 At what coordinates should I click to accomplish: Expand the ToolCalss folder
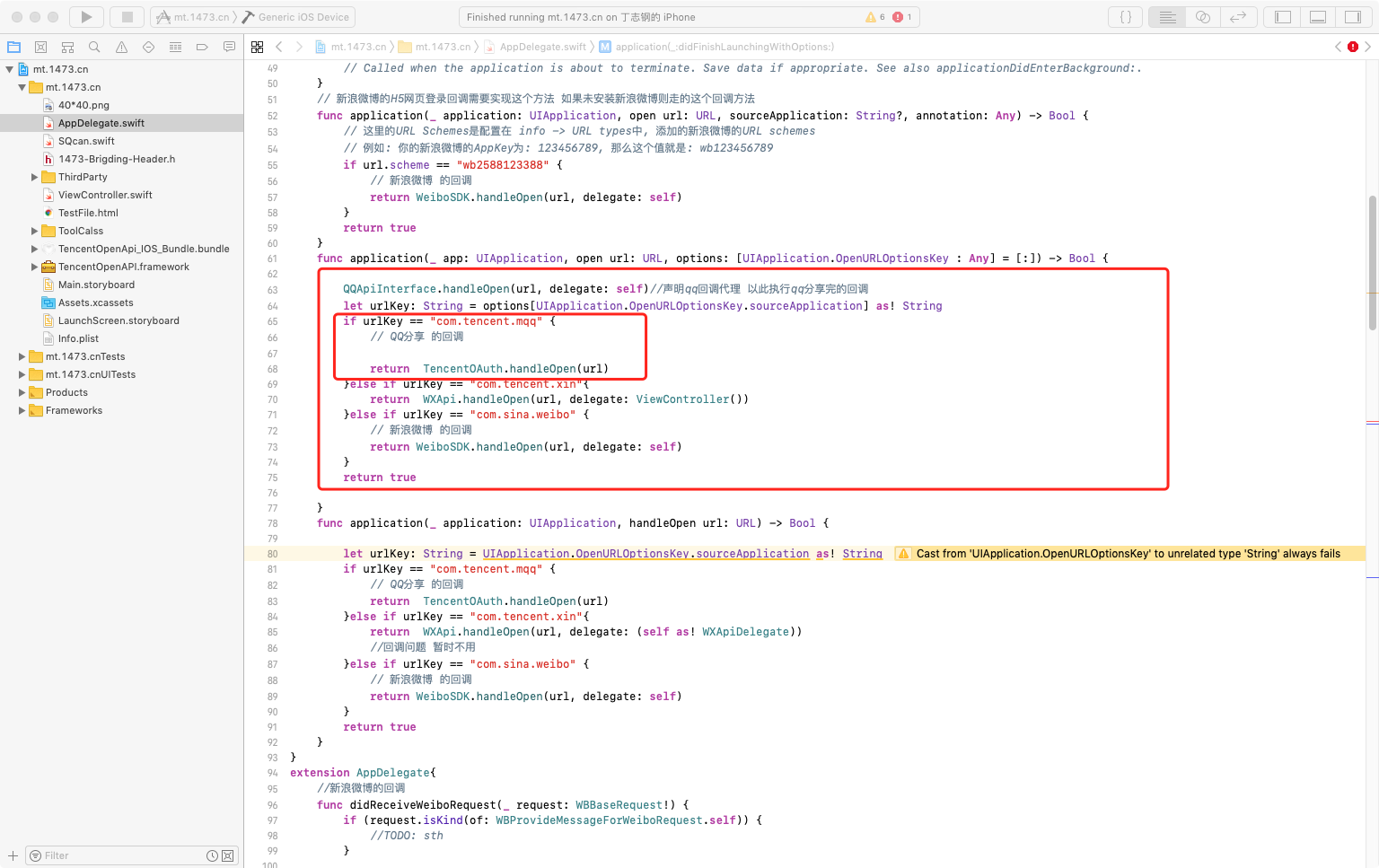pos(35,231)
